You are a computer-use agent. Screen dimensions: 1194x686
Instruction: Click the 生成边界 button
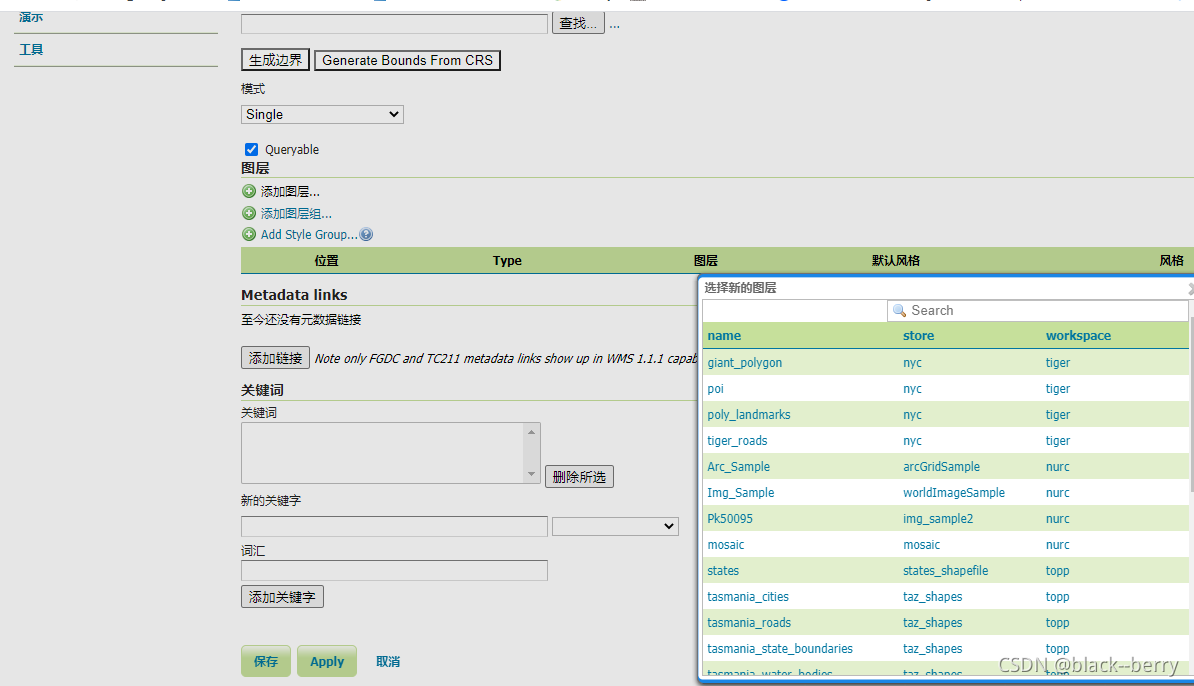click(x=276, y=60)
